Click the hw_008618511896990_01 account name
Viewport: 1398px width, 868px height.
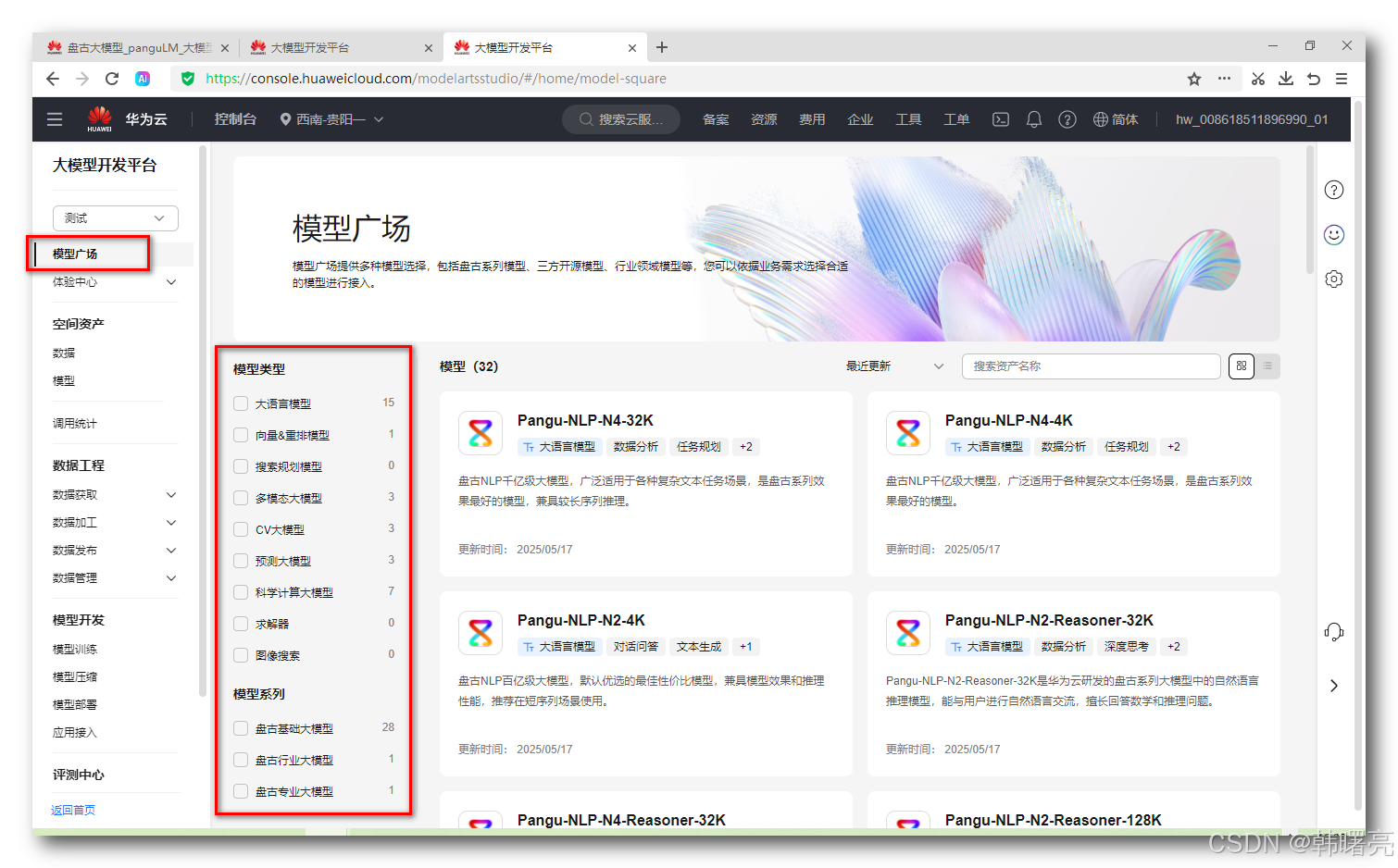coord(1252,119)
